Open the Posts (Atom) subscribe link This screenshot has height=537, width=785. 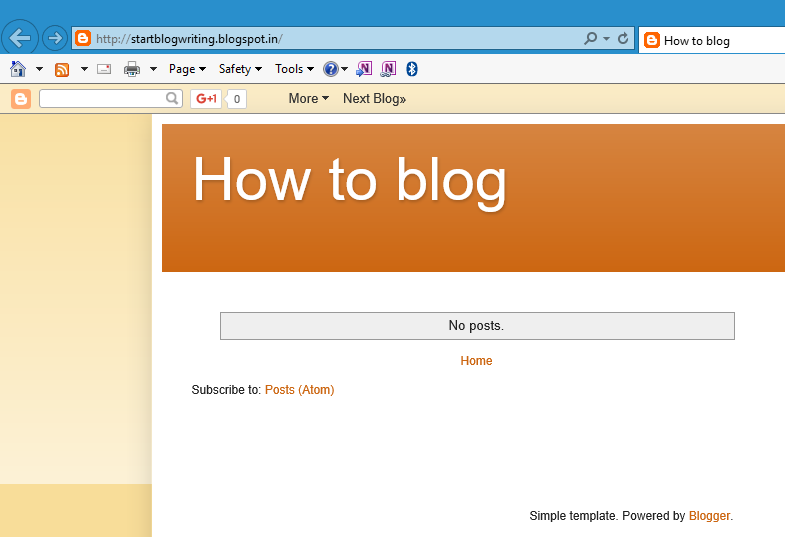[x=299, y=390]
